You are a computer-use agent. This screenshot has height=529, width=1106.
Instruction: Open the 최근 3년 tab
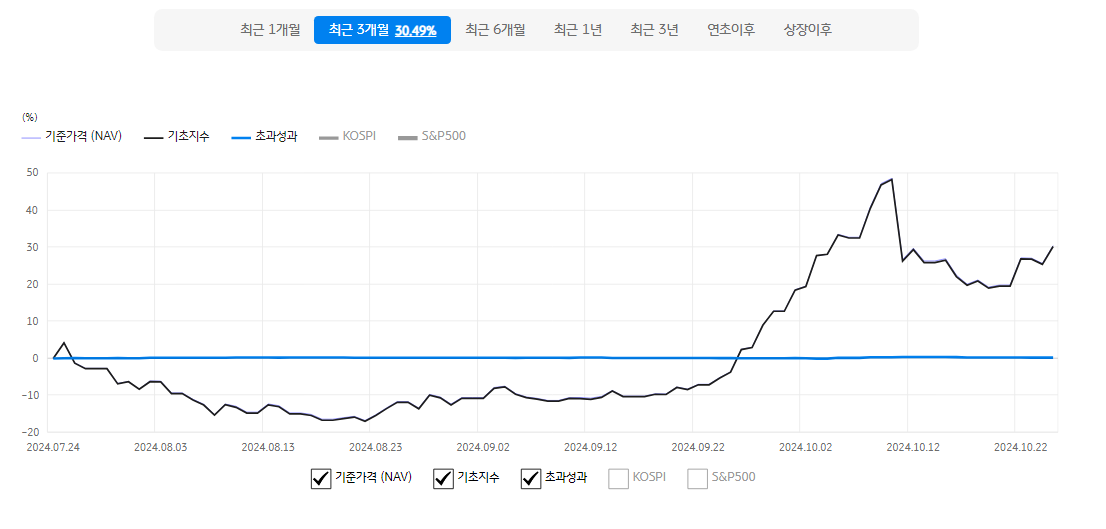(x=655, y=30)
